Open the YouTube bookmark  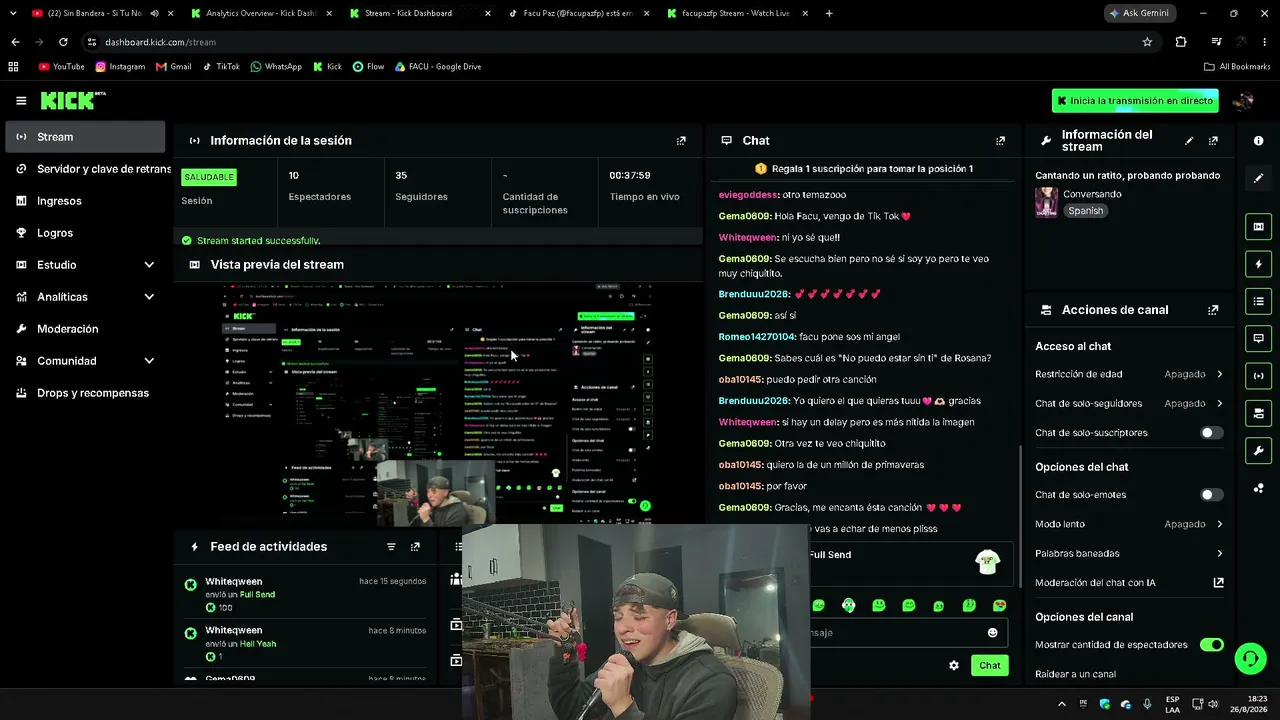pyautogui.click(x=62, y=67)
